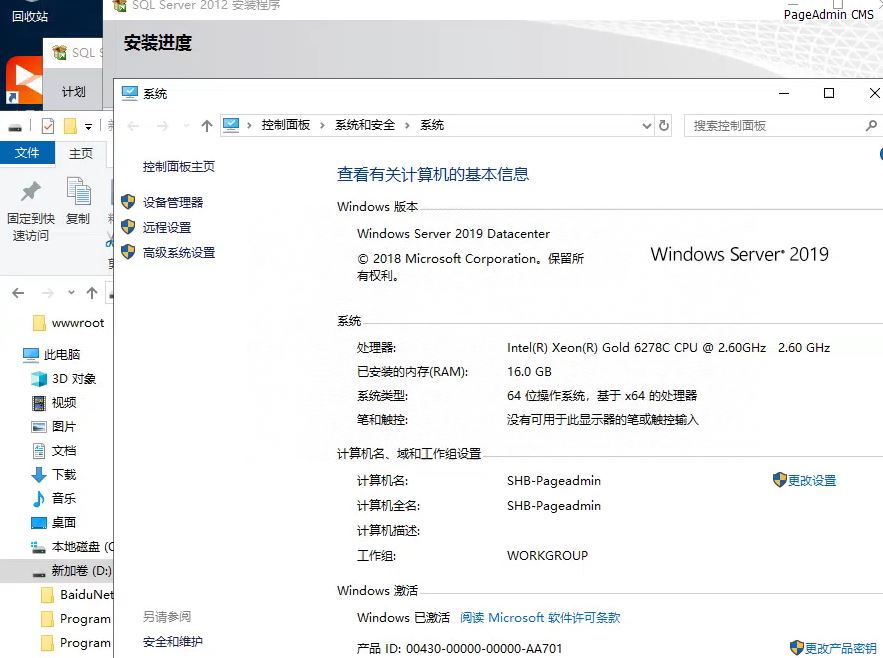Click the shield icon next to 更改设置
Viewport: 883px width, 658px height.
(x=779, y=479)
